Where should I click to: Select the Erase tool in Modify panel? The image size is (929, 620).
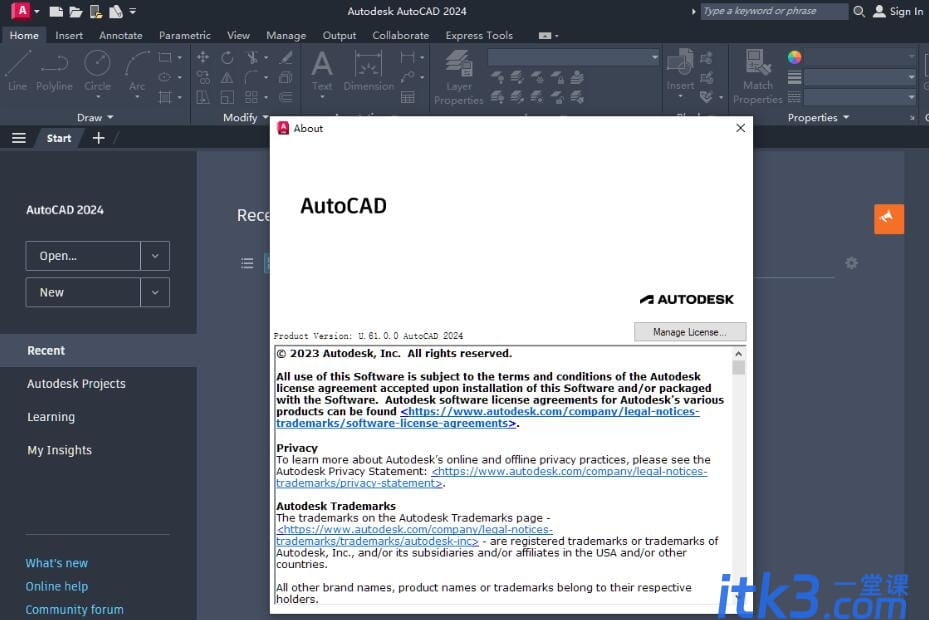(x=286, y=57)
